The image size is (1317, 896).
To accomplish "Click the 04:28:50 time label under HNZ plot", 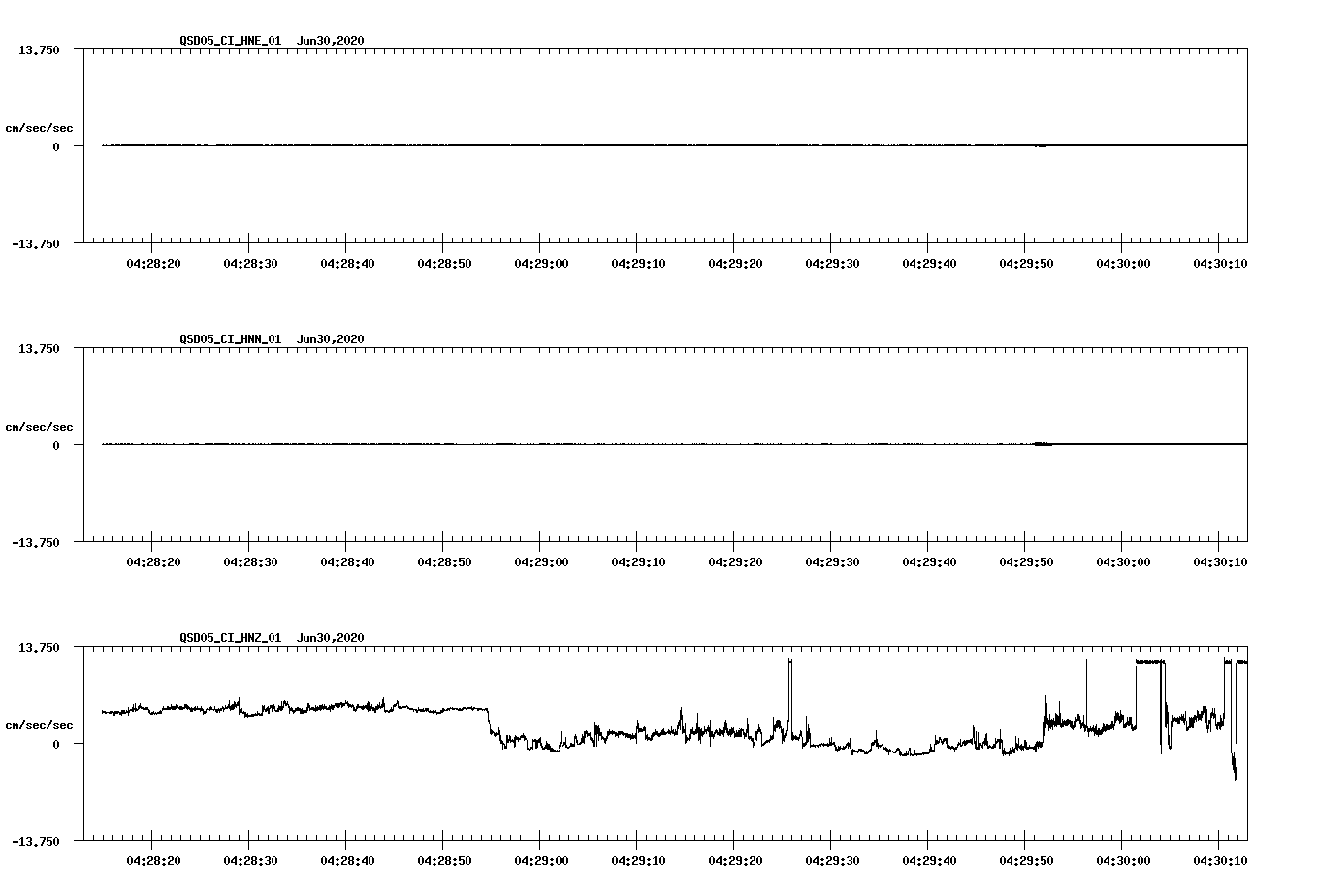I will point(444,861).
